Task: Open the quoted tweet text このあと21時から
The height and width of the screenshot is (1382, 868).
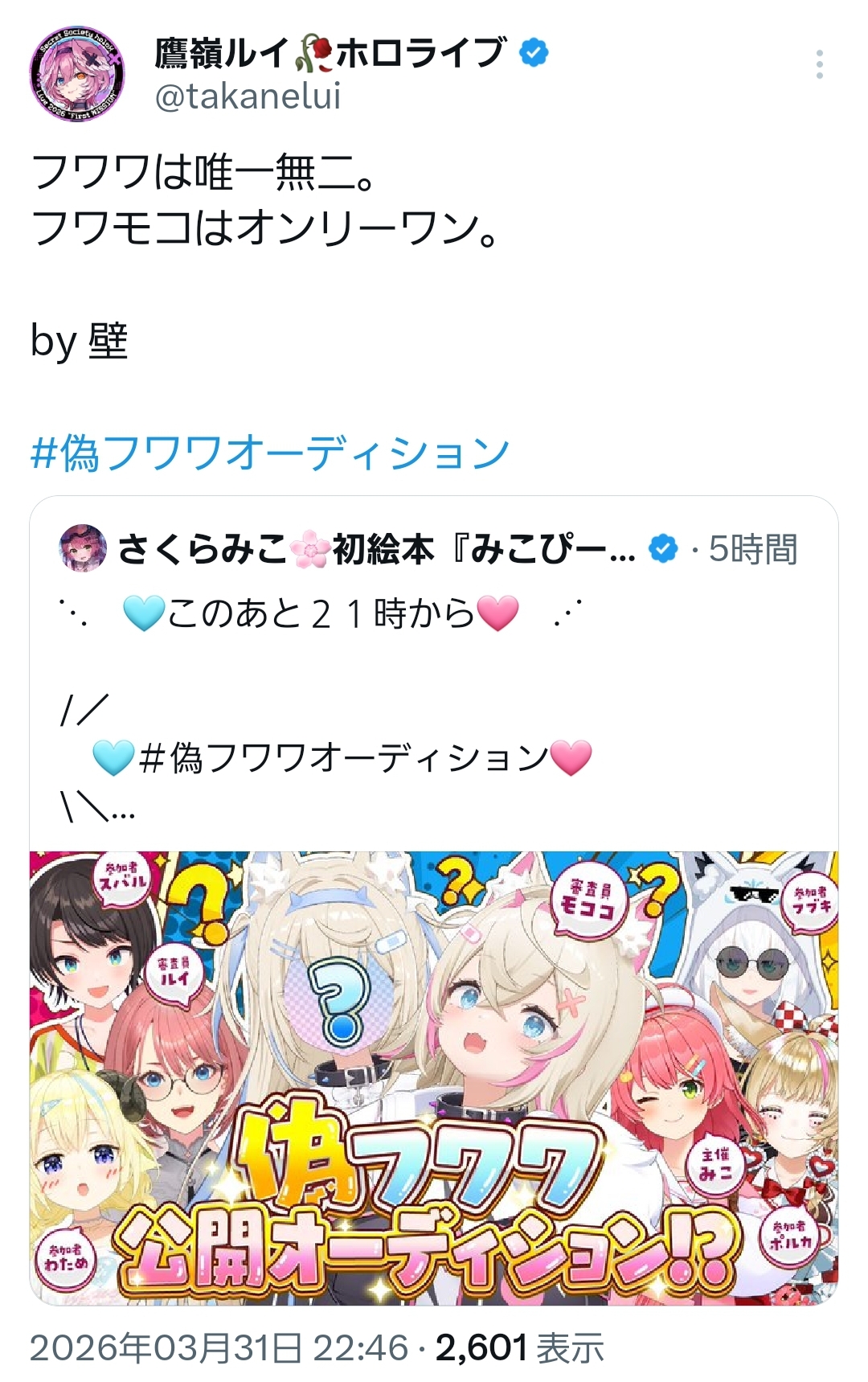Action: click(321, 613)
